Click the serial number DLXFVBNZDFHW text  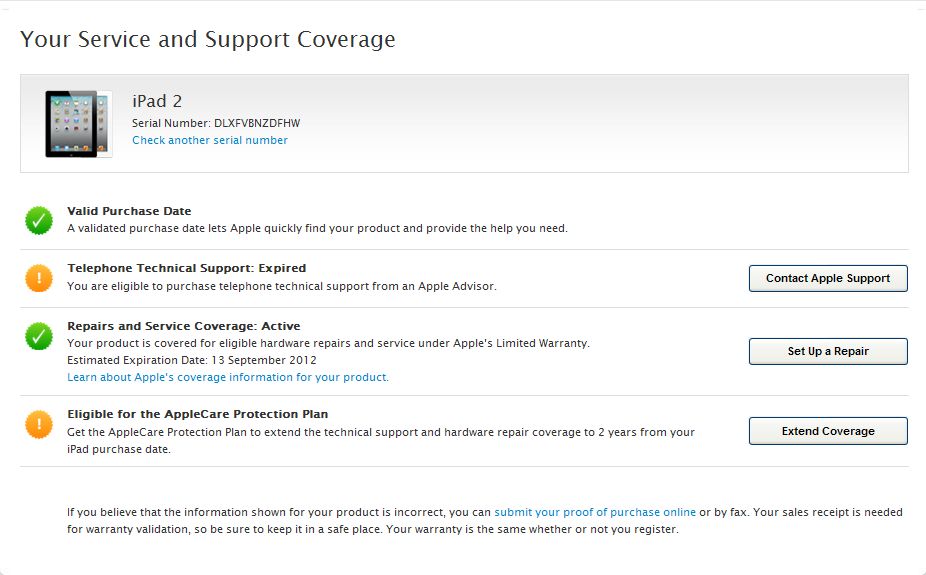point(257,124)
